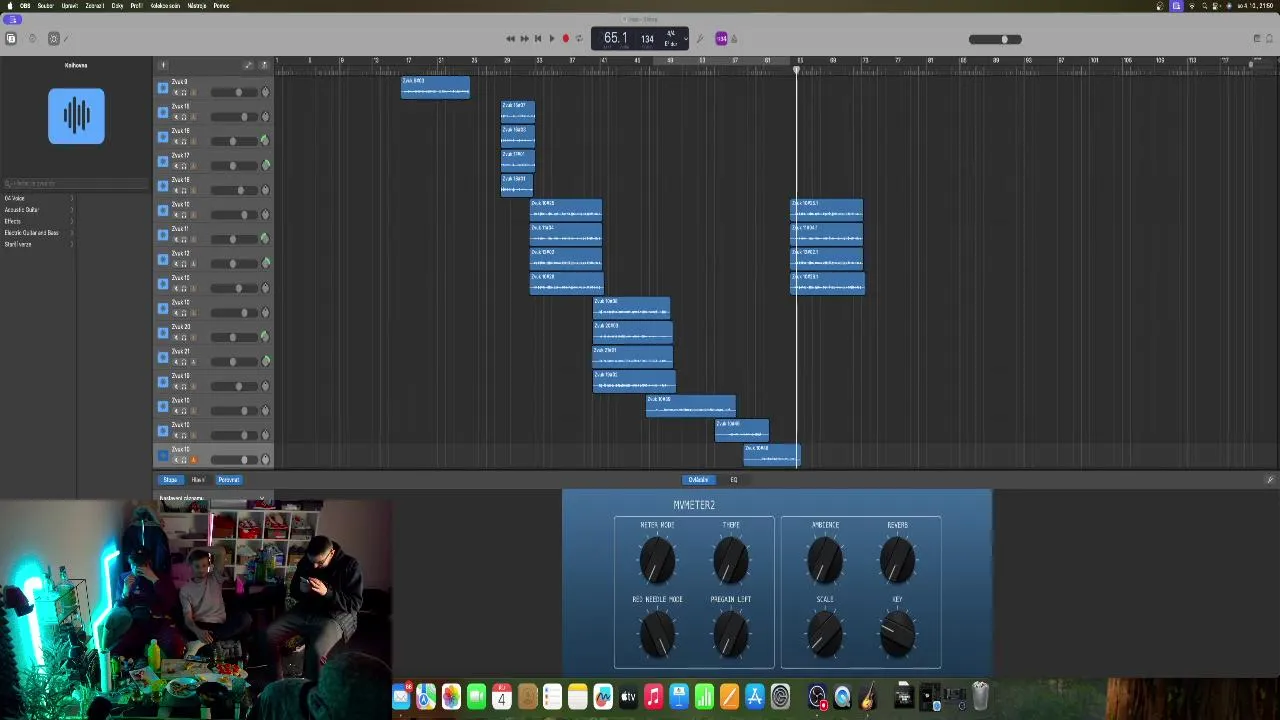1280x720 pixels.
Task: Toggle Cycle mode in the transport
Action: click(x=579, y=39)
